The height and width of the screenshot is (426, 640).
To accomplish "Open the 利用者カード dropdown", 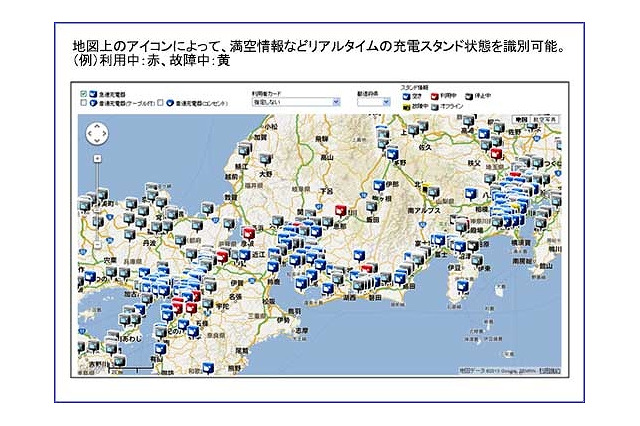I will pyautogui.click(x=296, y=102).
